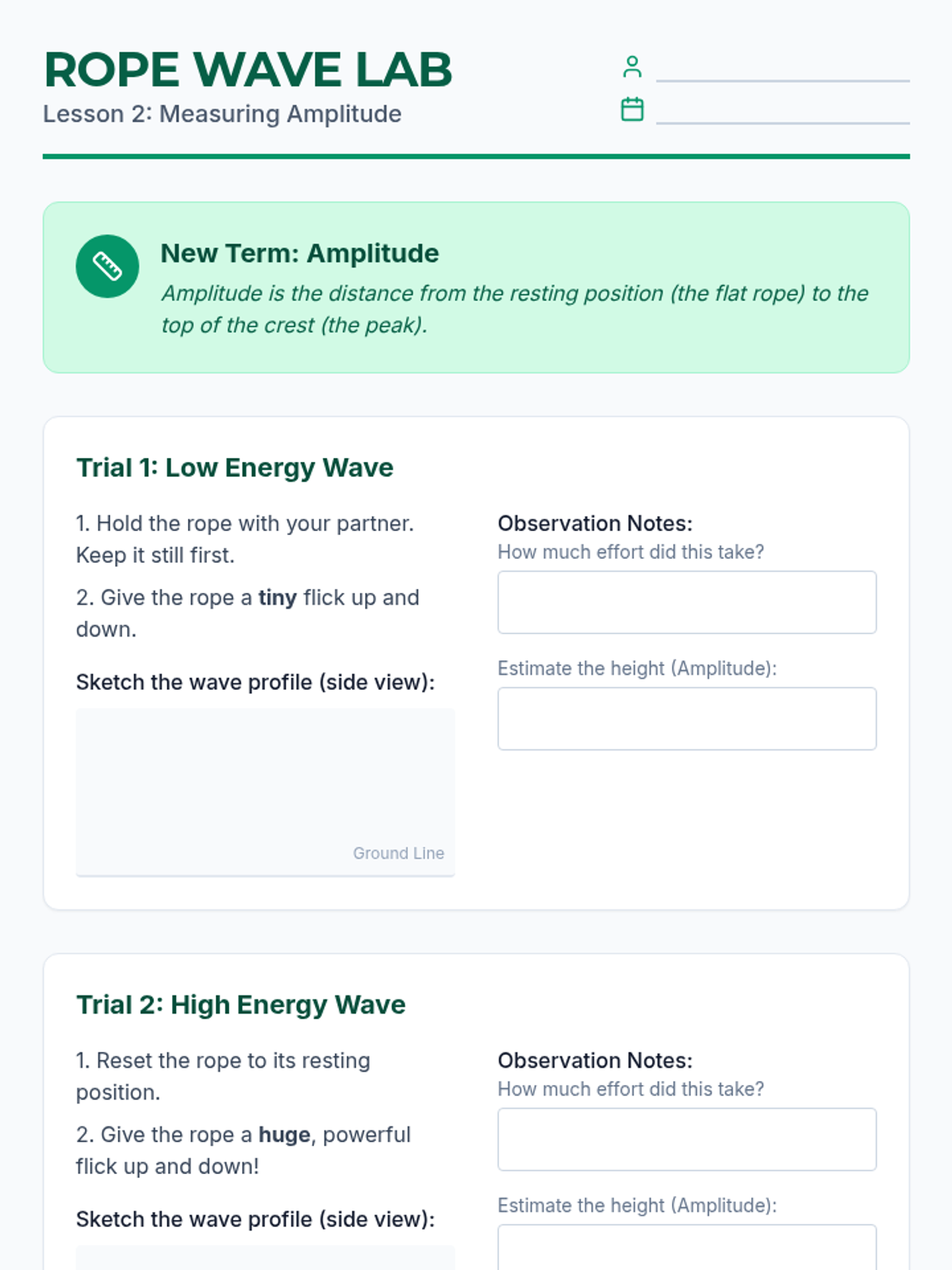Click the Lesson 2 Measuring Amplitude subtitle

(x=222, y=114)
